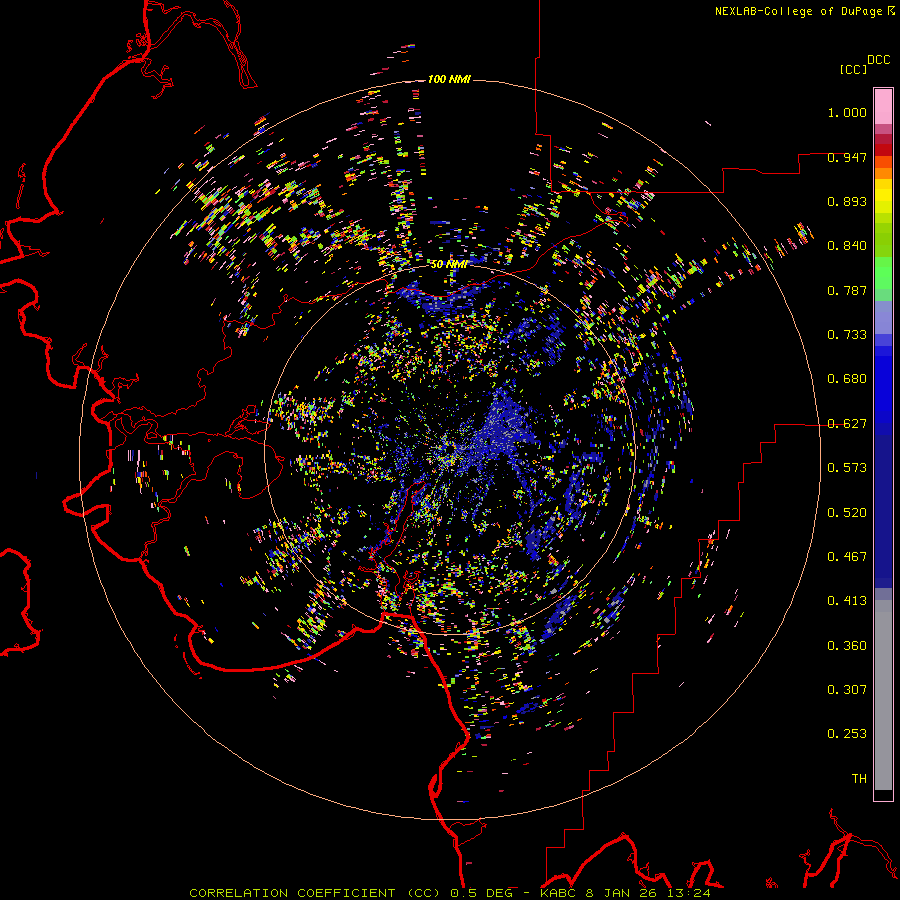Select the 0.840 scale value
Image resolution: width=900 pixels, height=900 pixels.
[x=847, y=246]
